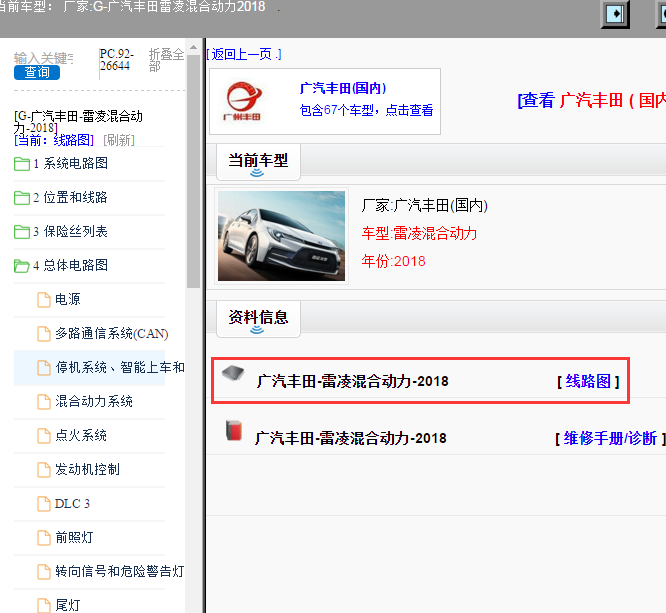Open the 维修手册/诊断 link
666x613 pixels.
point(610,438)
